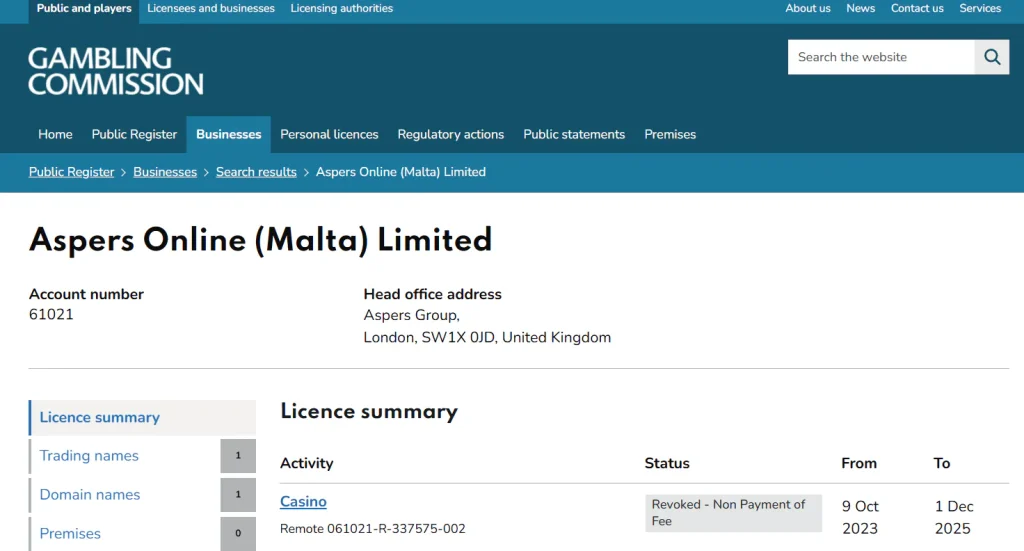Click the side menu Premises count badge
This screenshot has height=551, width=1024.
(x=238, y=533)
